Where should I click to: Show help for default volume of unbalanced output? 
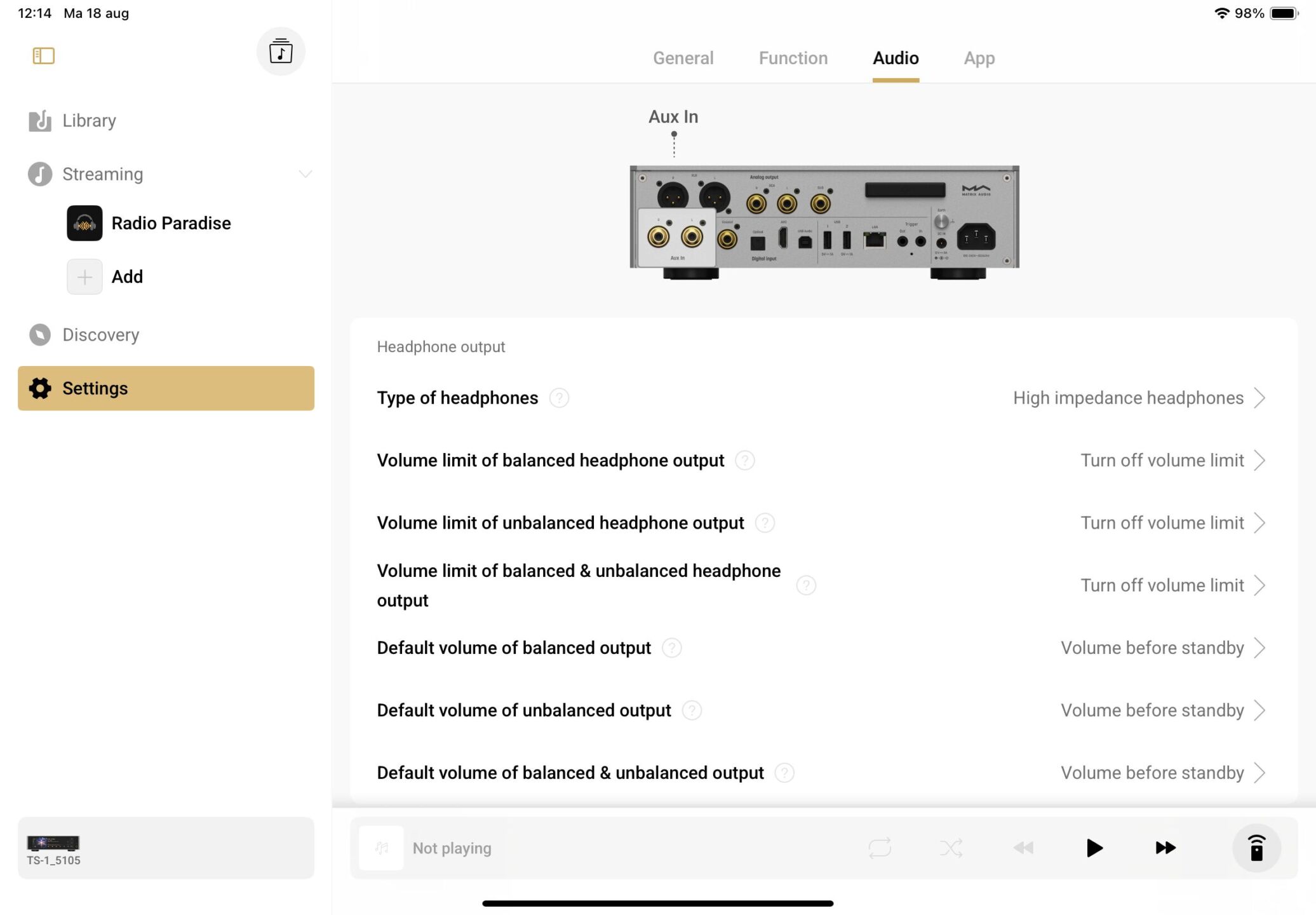click(692, 710)
